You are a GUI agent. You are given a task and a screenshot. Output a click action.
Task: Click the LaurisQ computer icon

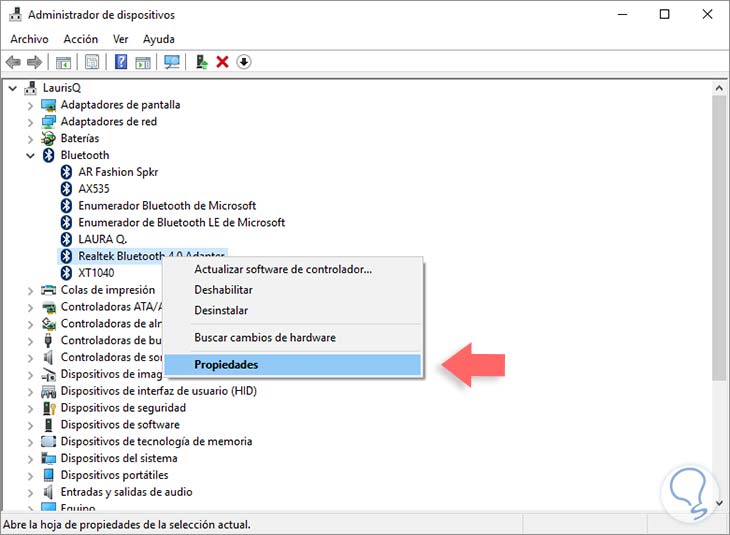click(31, 88)
